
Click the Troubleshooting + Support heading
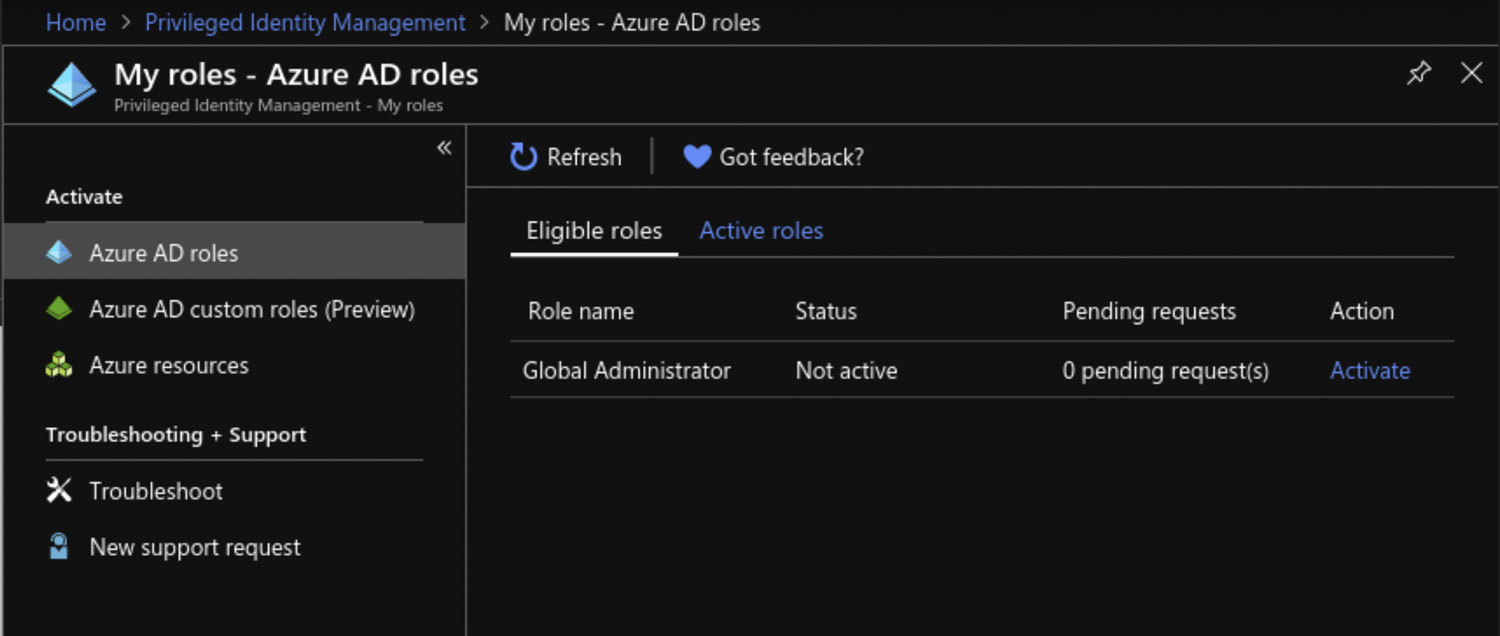click(176, 435)
